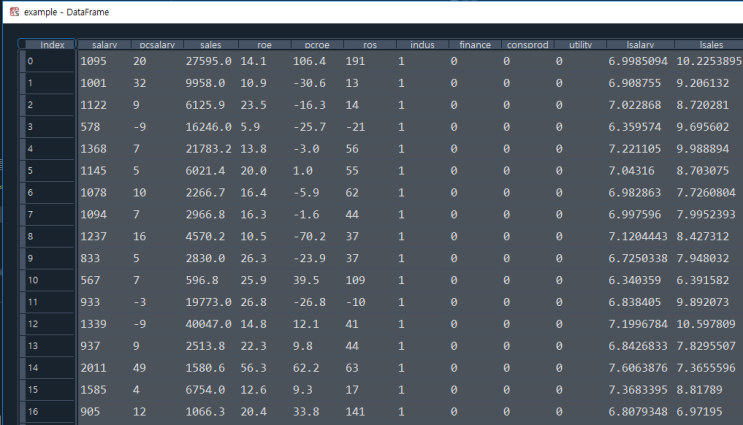
Task: Select salary cell 578
Action: (90, 127)
